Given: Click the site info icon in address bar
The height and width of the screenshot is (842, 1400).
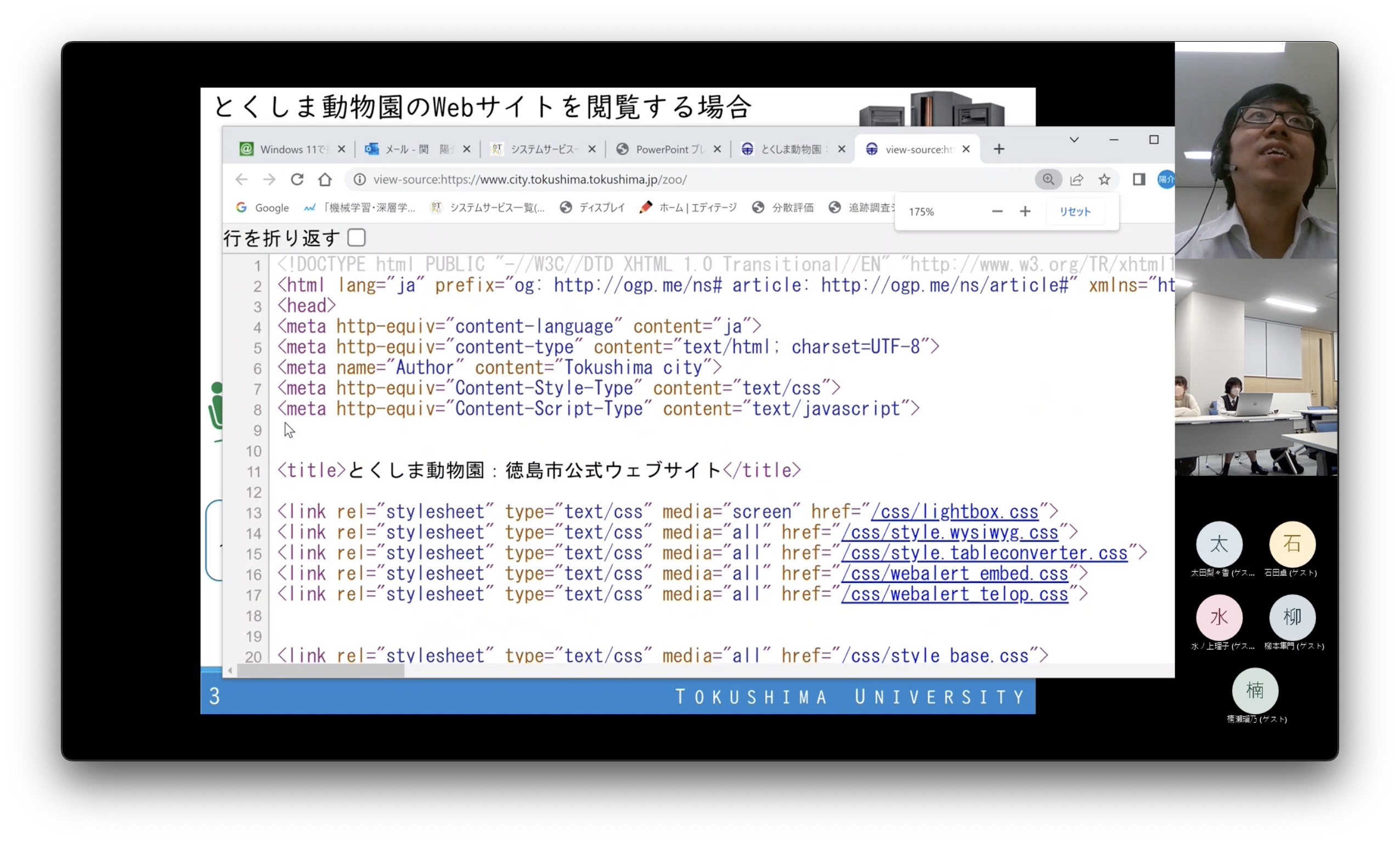Looking at the screenshot, I should tap(359, 179).
